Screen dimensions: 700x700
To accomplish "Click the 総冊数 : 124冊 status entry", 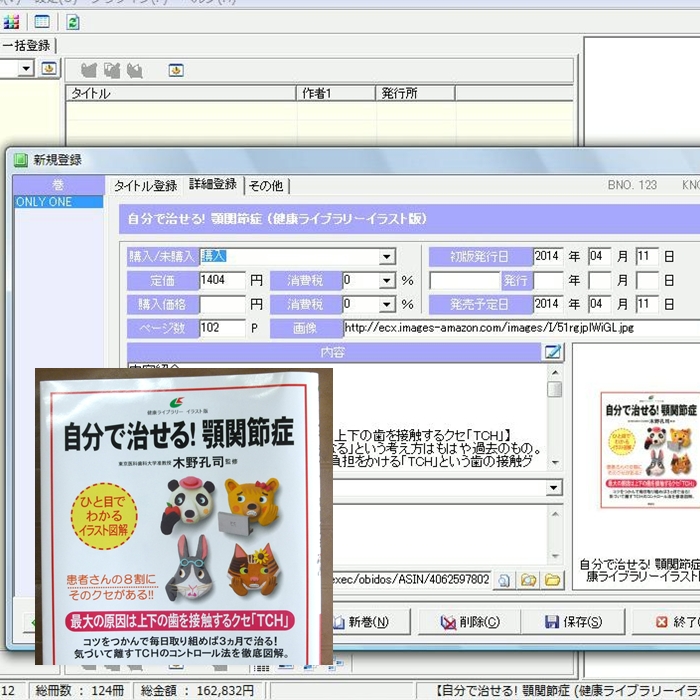I will coord(79,691).
